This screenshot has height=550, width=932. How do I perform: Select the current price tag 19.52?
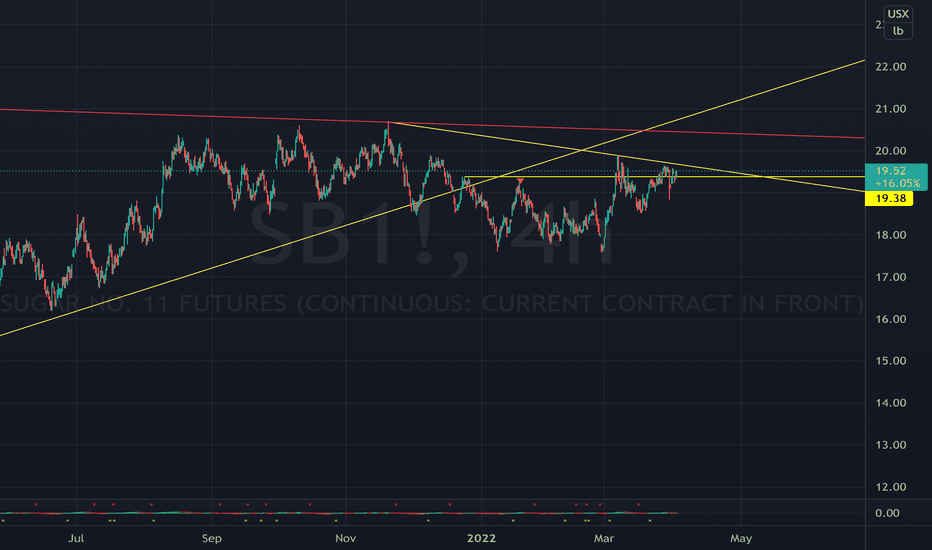pos(896,177)
